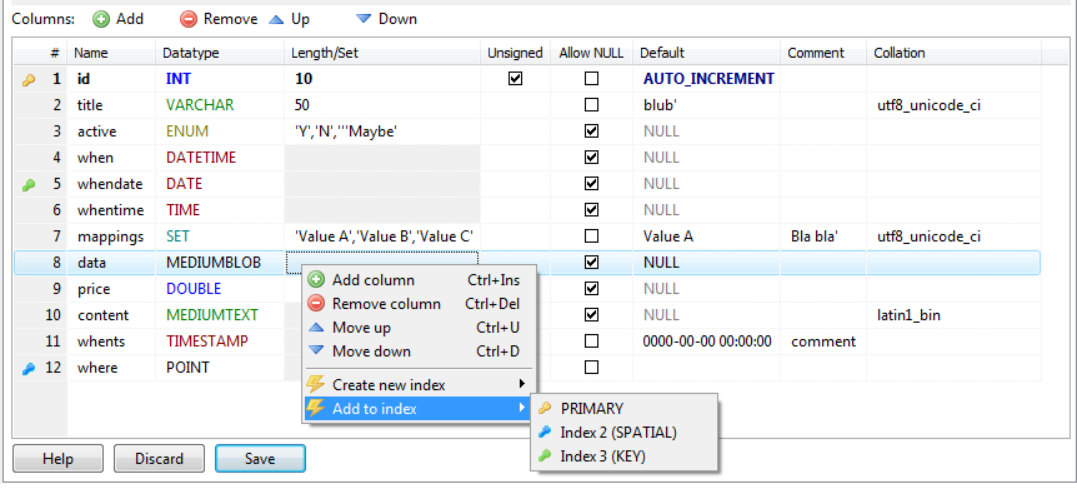Uncheck Allow NULL for the whentime column
The image size is (1077, 488).
(x=591, y=210)
